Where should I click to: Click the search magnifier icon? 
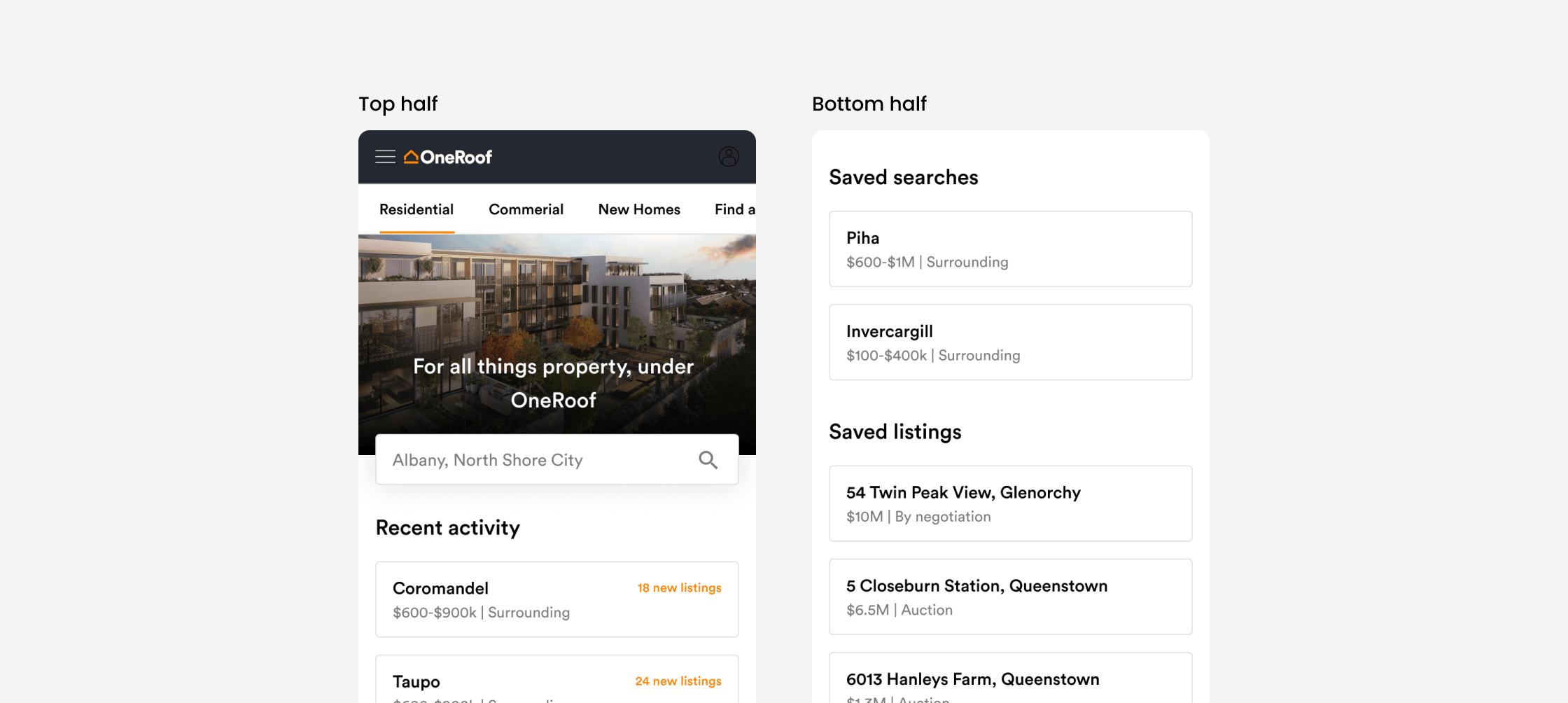tap(708, 460)
